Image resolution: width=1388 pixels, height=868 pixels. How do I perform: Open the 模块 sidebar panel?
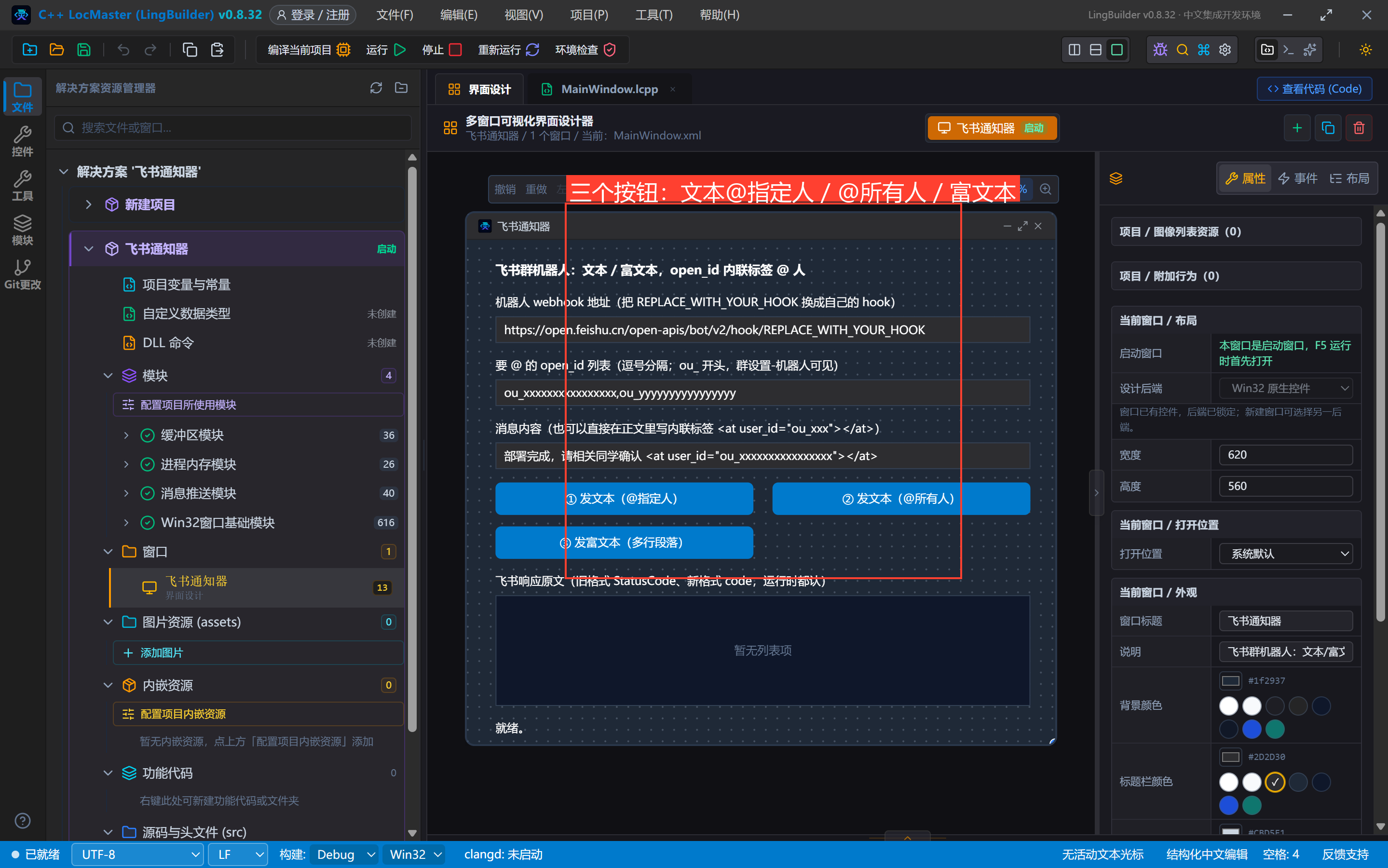pyautogui.click(x=22, y=230)
